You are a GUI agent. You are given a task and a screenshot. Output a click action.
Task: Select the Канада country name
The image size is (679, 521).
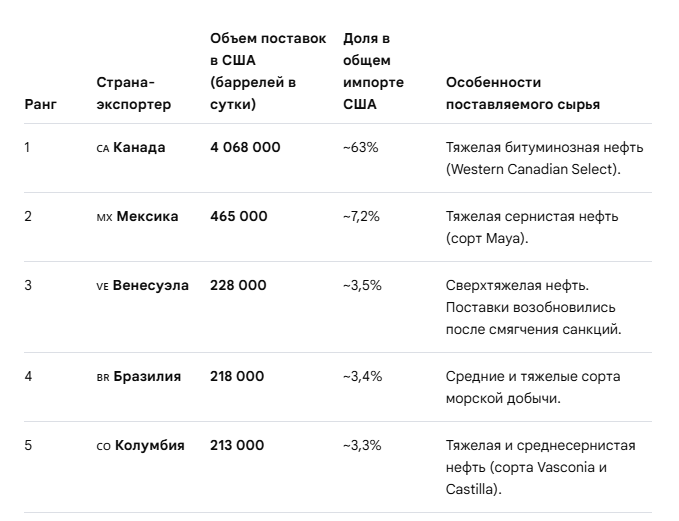tap(139, 148)
